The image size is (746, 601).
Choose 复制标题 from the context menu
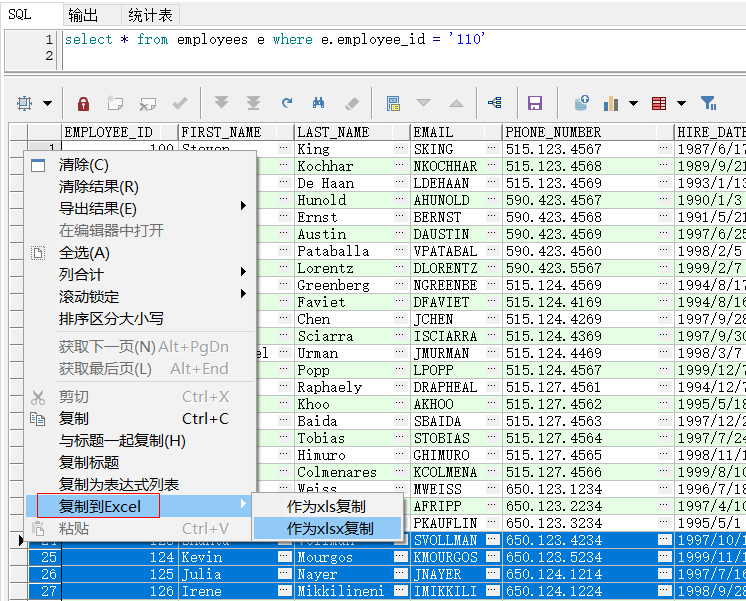click(x=138, y=463)
